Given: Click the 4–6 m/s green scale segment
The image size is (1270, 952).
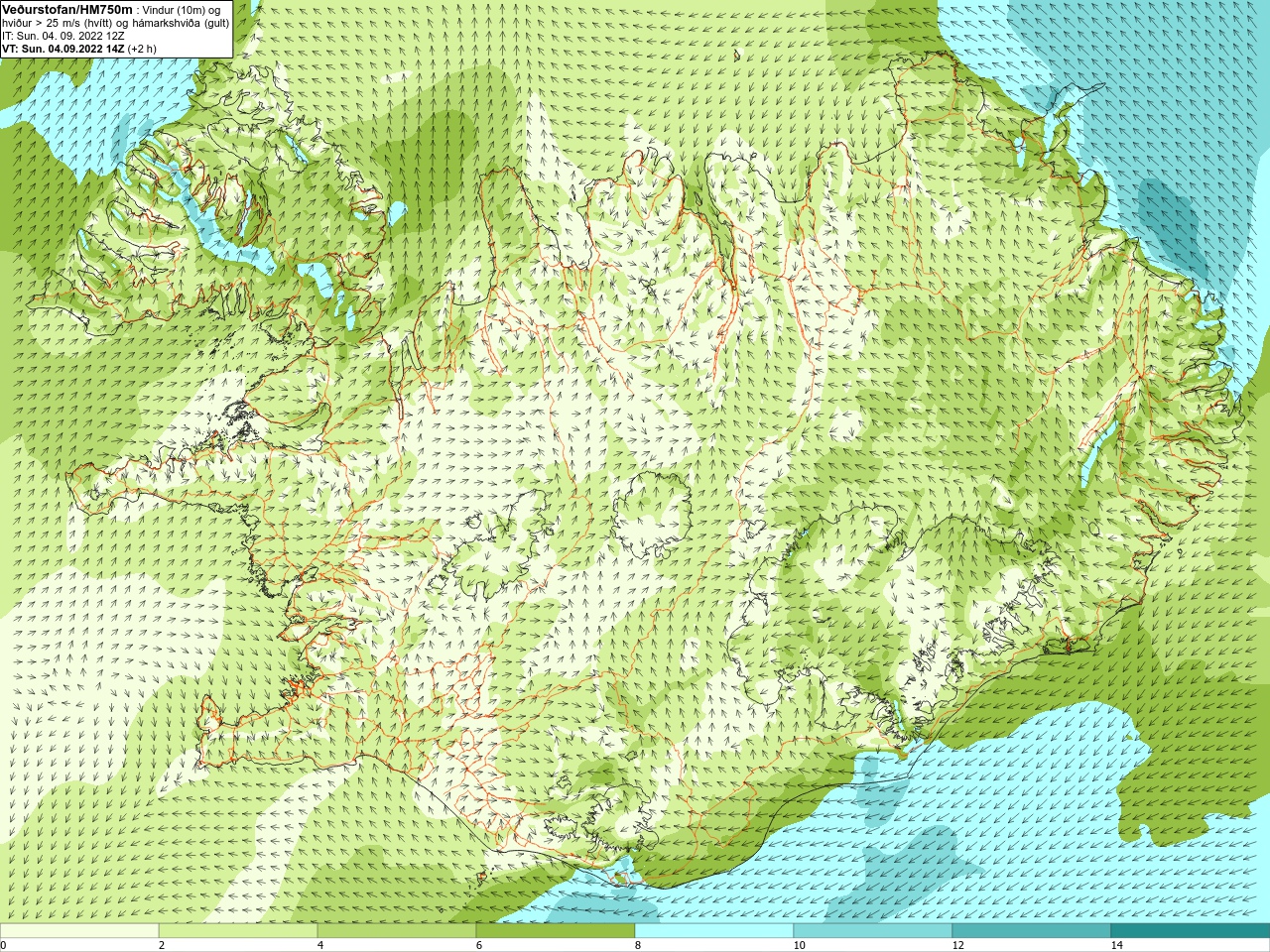Looking at the screenshot, I should point(397,930).
